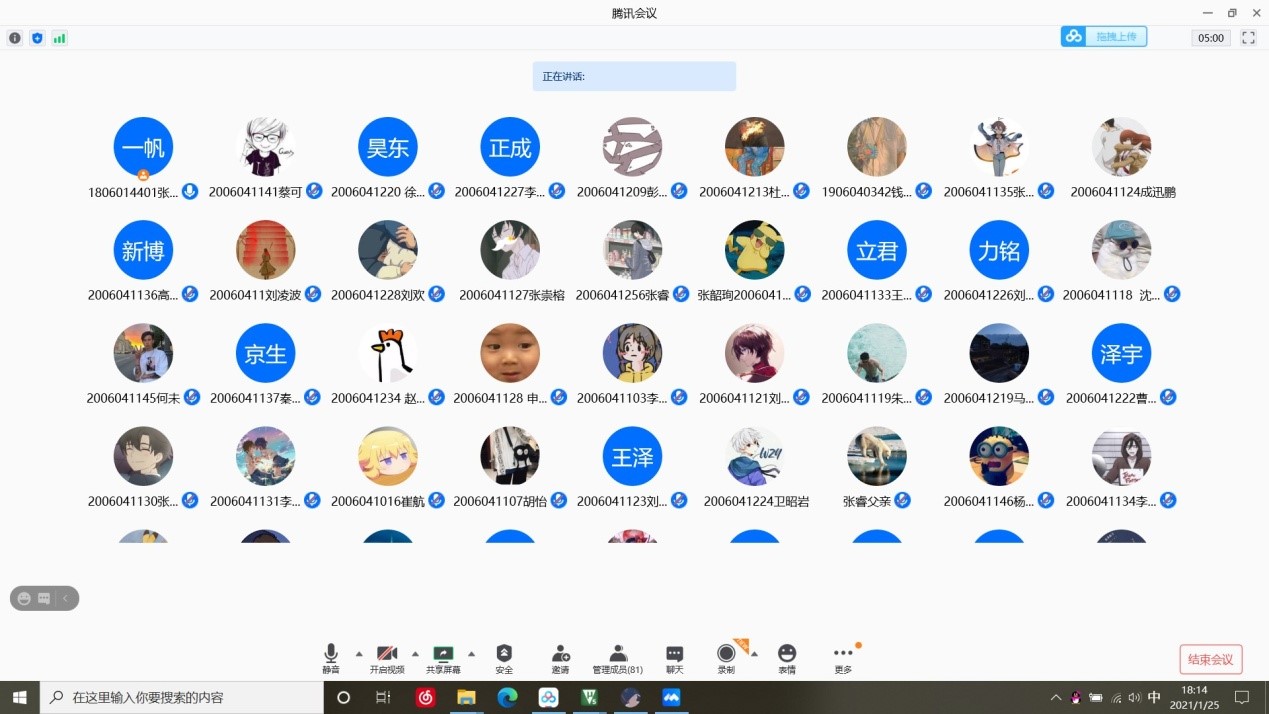Expand the video options arrow beside 开启视频
Viewport: 1269px width, 714px height.
click(x=415, y=654)
